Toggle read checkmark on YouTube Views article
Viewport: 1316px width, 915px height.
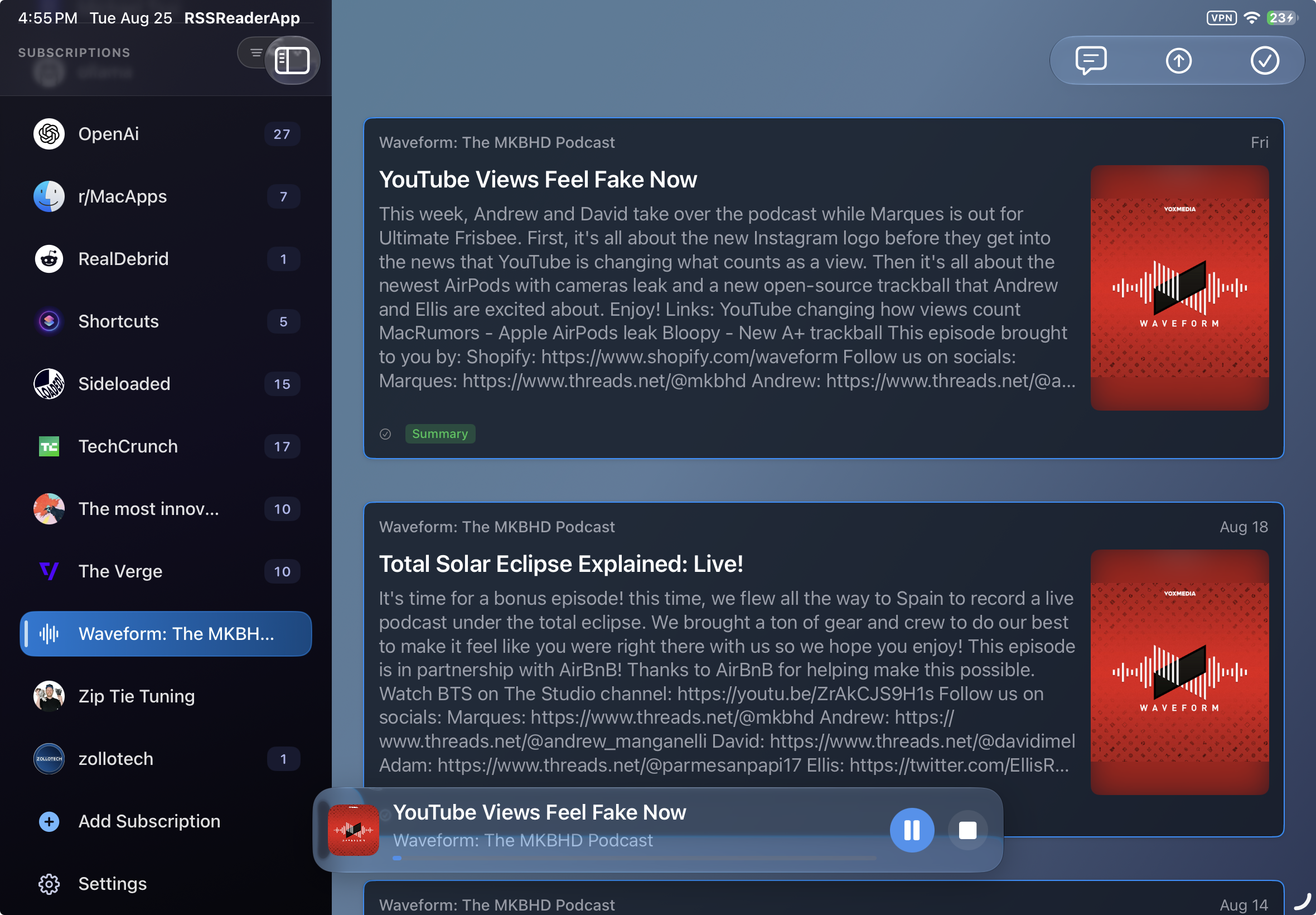click(385, 434)
